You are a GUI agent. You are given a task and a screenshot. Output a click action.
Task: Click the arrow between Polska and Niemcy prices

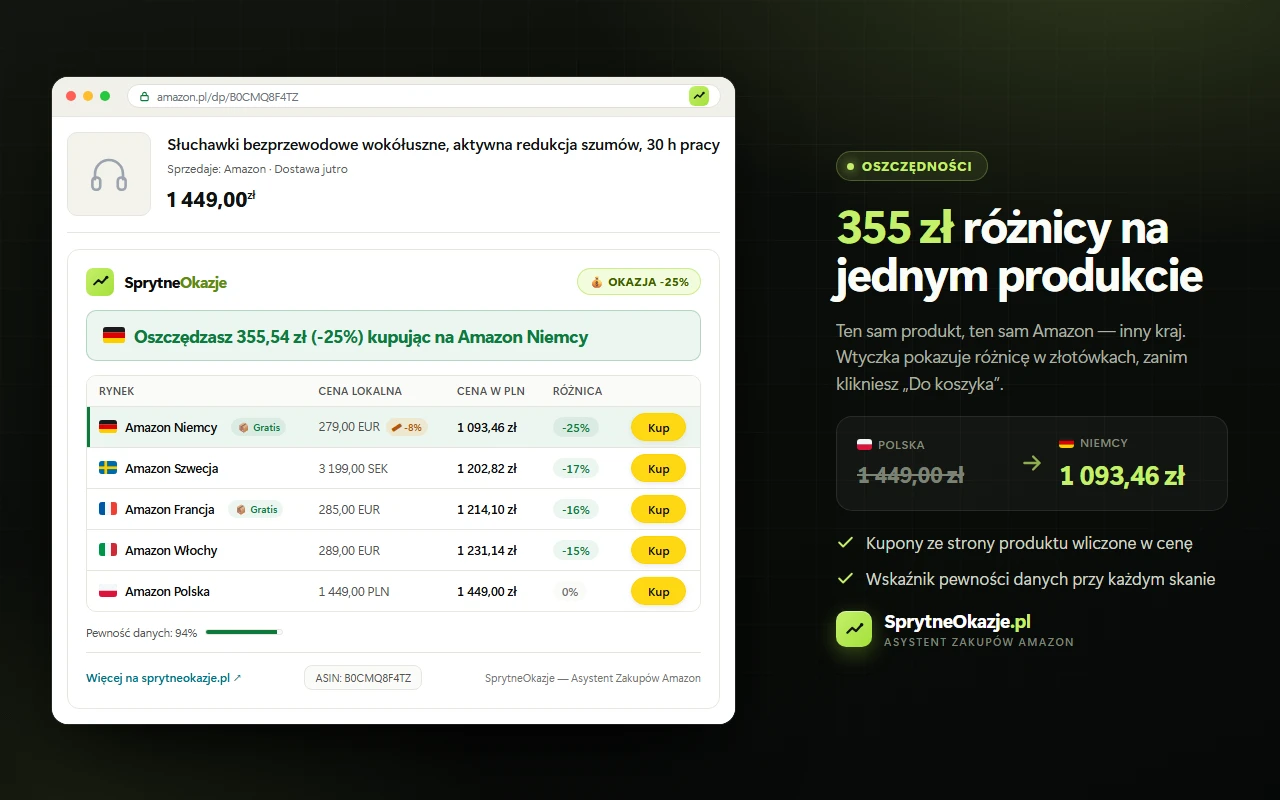pyautogui.click(x=1032, y=463)
